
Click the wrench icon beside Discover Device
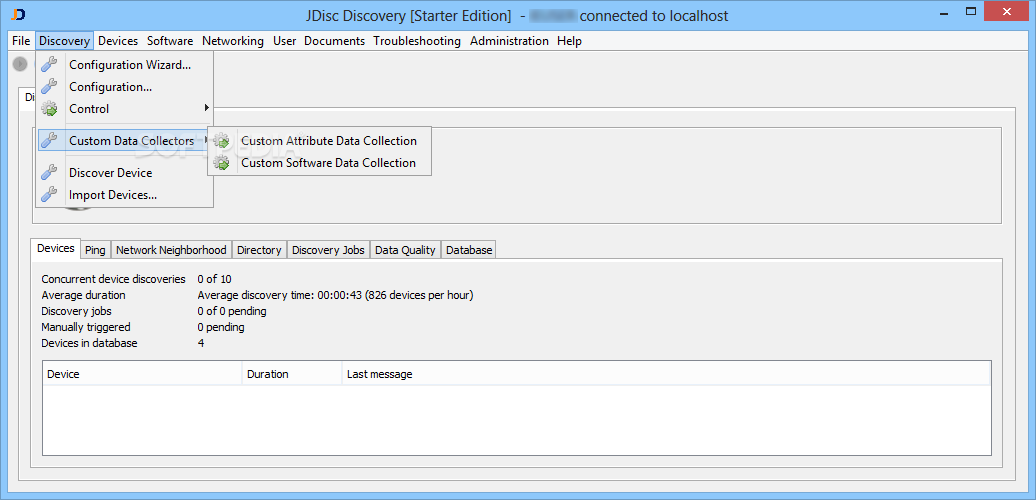(x=49, y=173)
